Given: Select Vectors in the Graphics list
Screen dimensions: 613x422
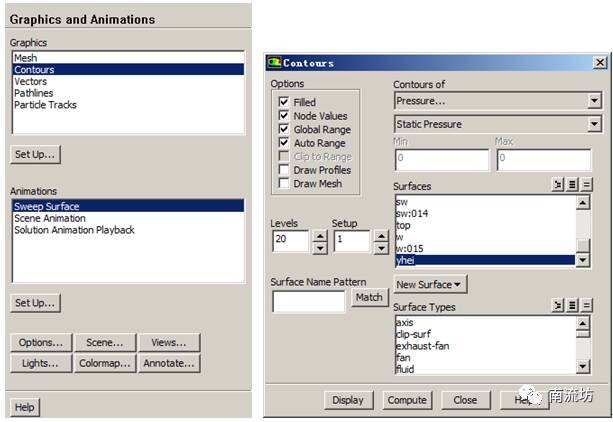Looking at the screenshot, I should [x=30, y=81].
